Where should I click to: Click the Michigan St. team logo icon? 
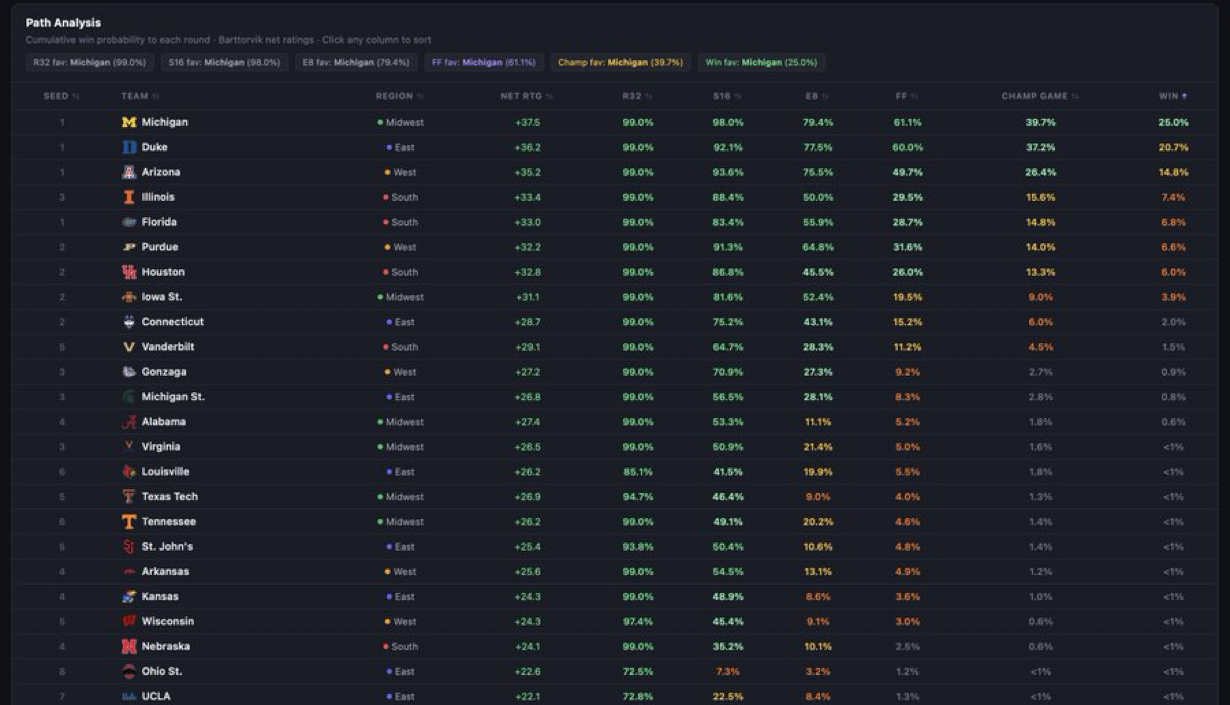(128, 397)
